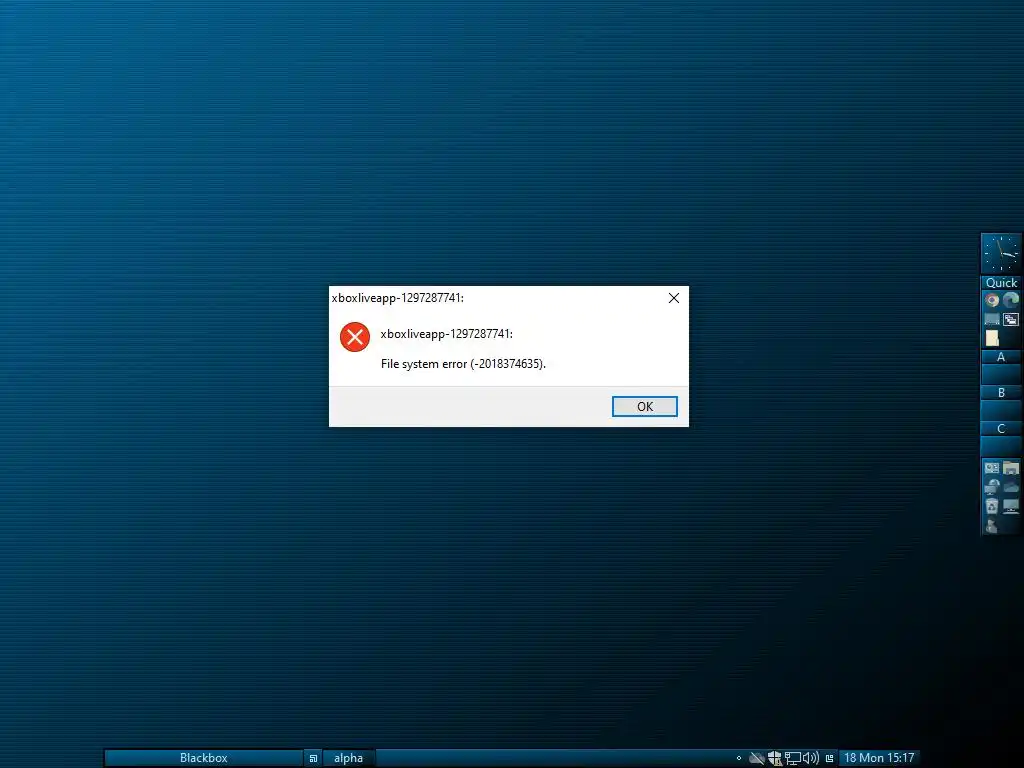The height and width of the screenshot is (768, 1024).
Task: Launch the keyboard icon in Quick panel
Action: click(x=992, y=319)
